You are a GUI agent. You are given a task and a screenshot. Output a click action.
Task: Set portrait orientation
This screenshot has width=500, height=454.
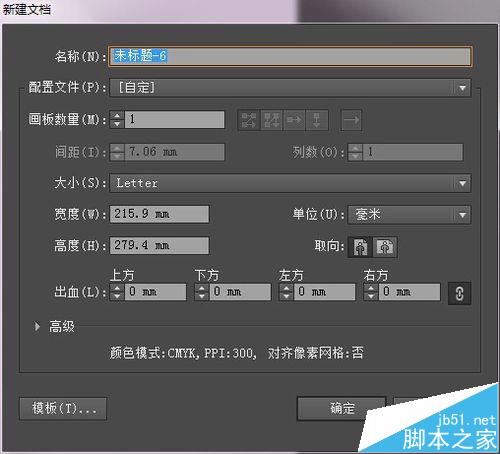[360, 247]
